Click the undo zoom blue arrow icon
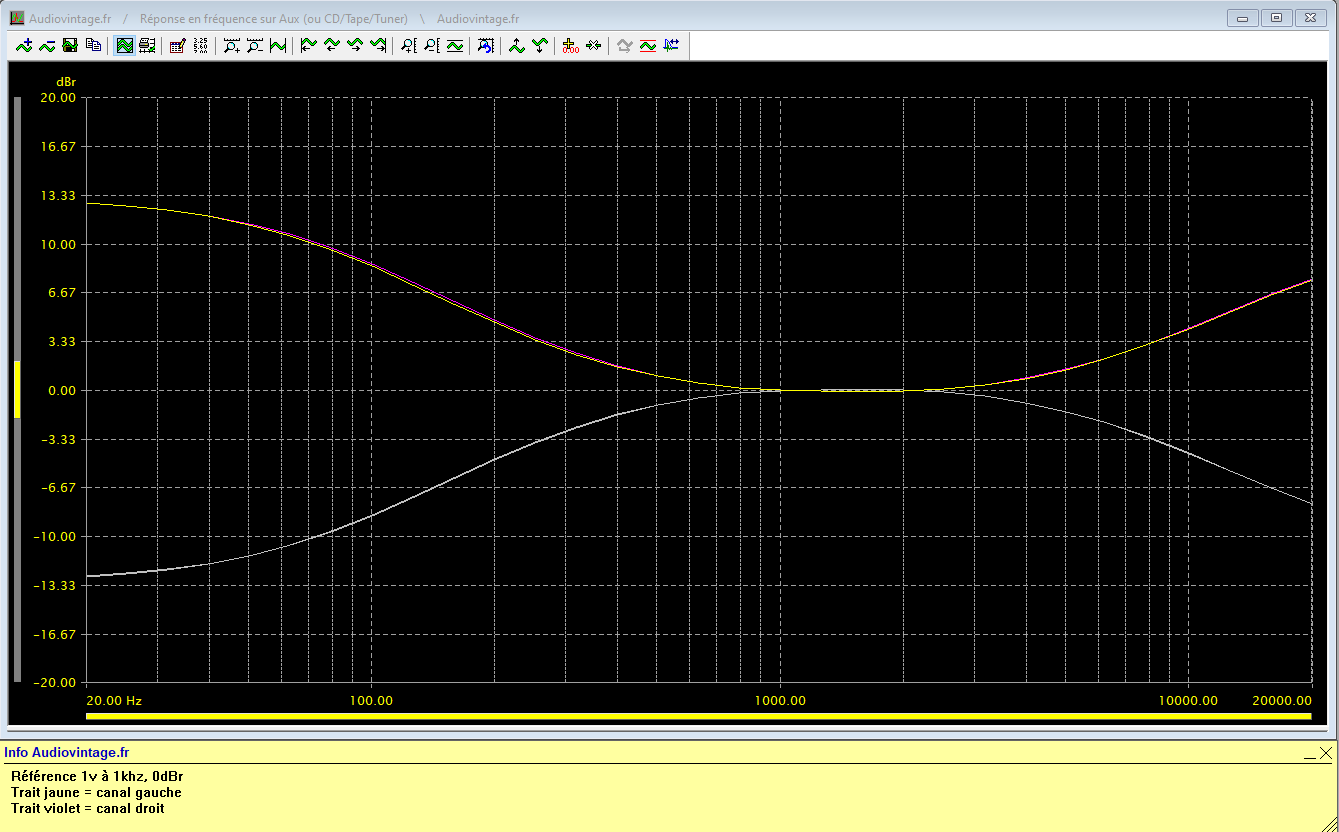Viewport: 1339px width, 832px height. tap(486, 45)
